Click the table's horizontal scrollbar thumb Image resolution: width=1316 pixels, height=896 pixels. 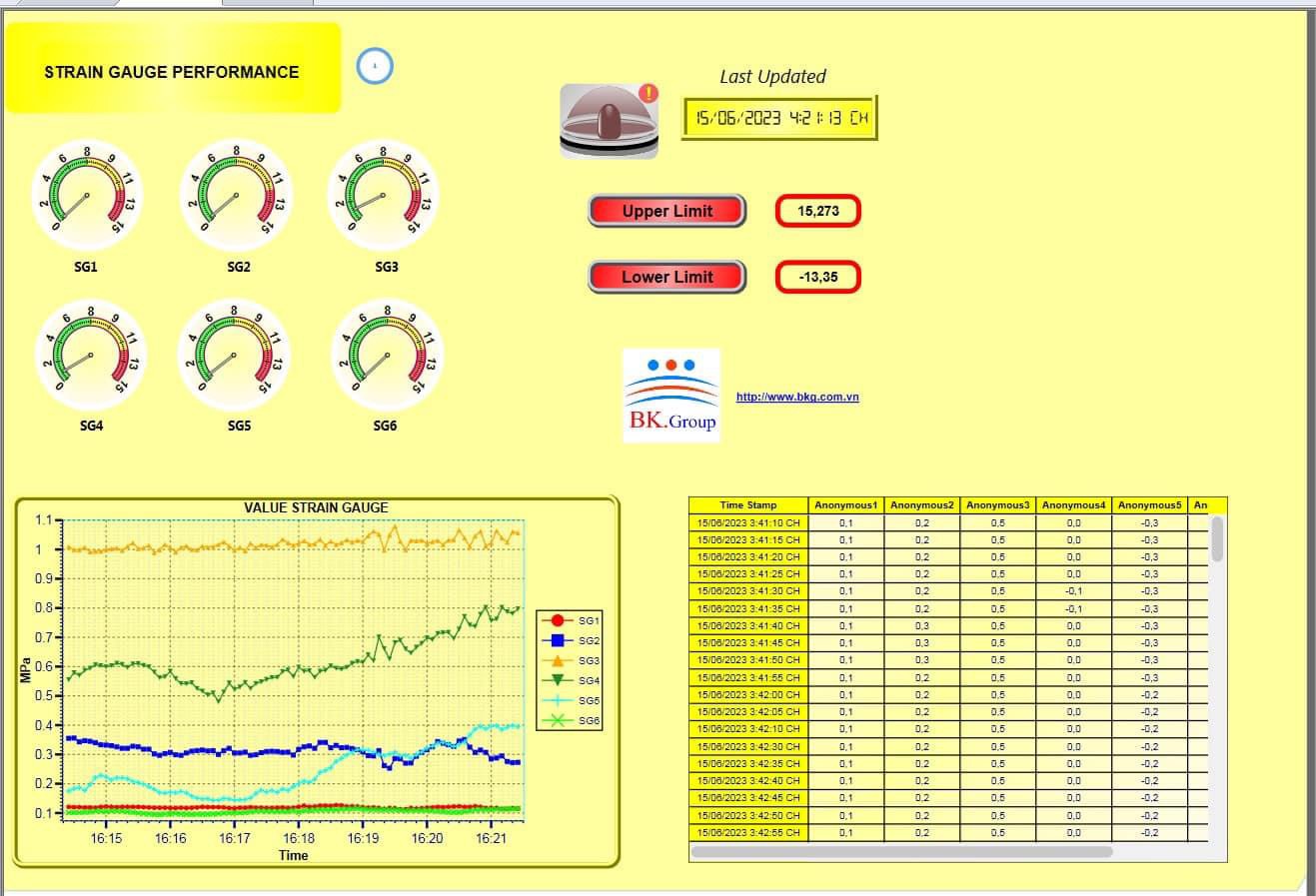point(901,852)
